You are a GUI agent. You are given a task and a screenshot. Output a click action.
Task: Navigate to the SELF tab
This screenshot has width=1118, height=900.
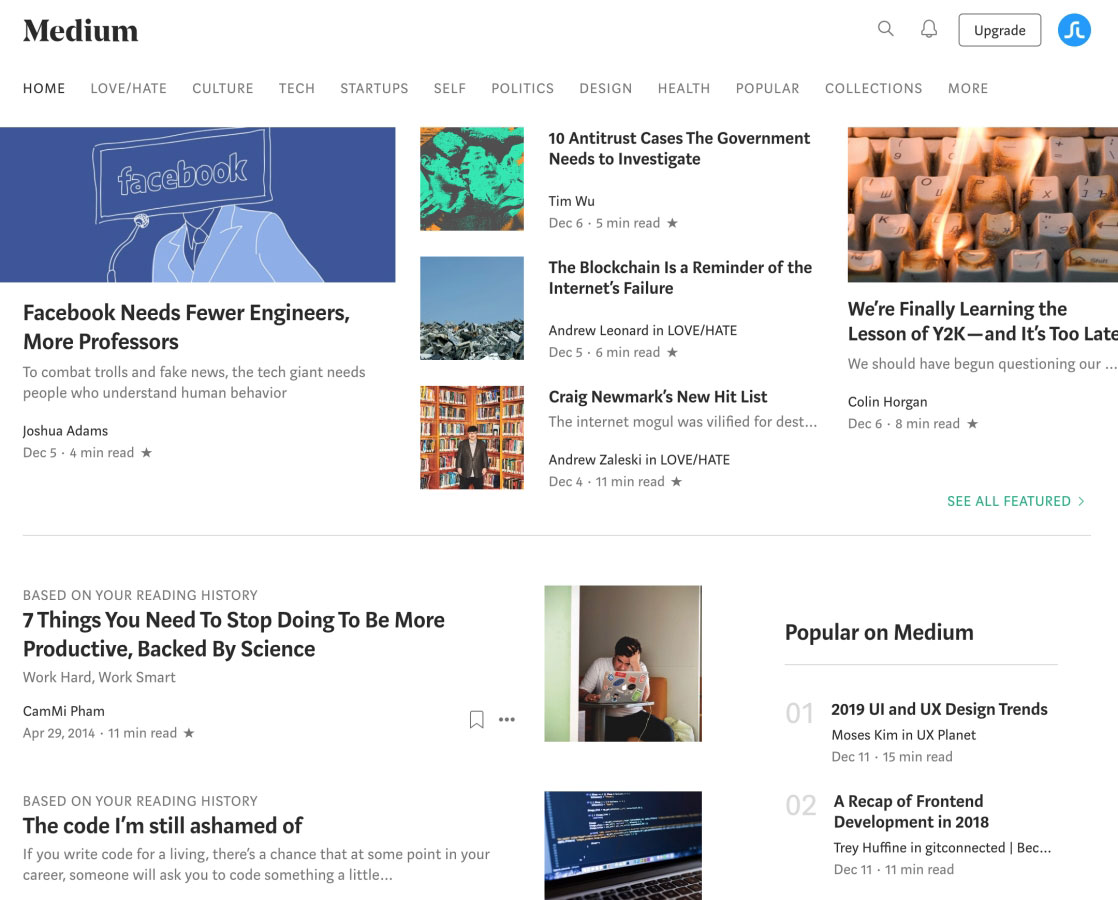pyautogui.click(x=450, y=88)
